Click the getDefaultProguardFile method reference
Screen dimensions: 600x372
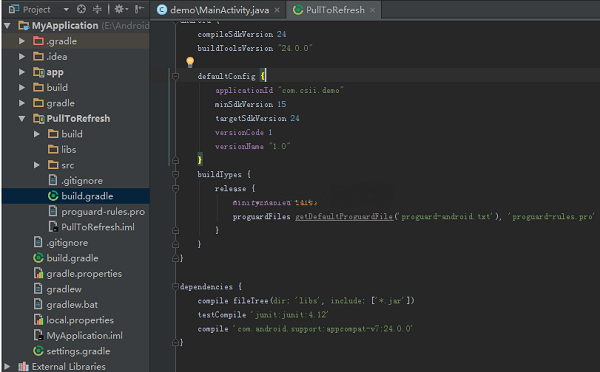pyautogui.click(x=344, y=217)
